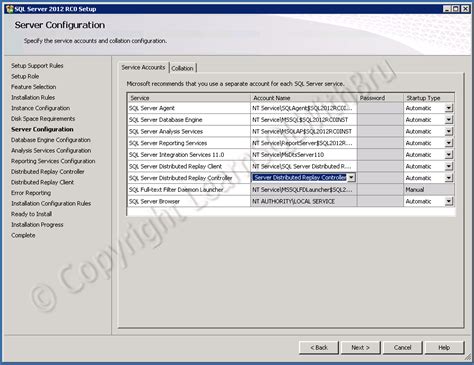
Task: Click the Account Name column header
Action: (x=304, y=98)
